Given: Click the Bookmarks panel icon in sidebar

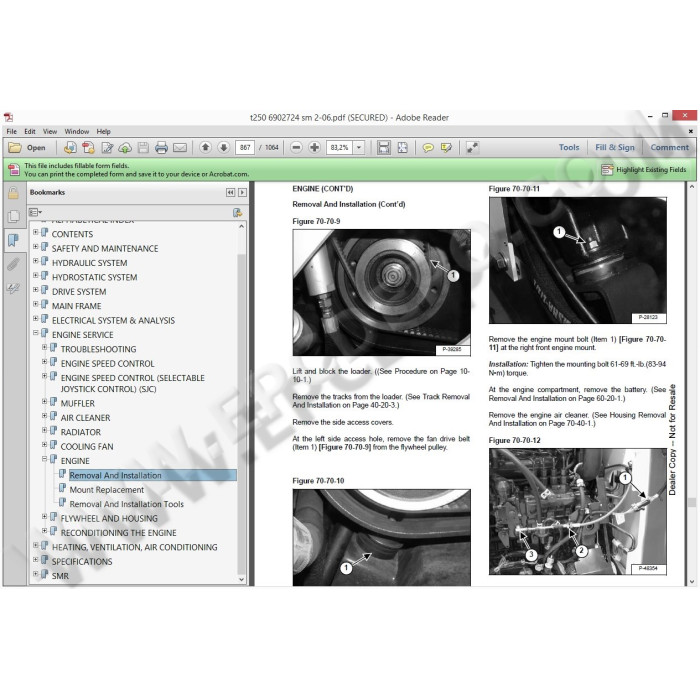Looking at the screenshot, I should point(13,240).
